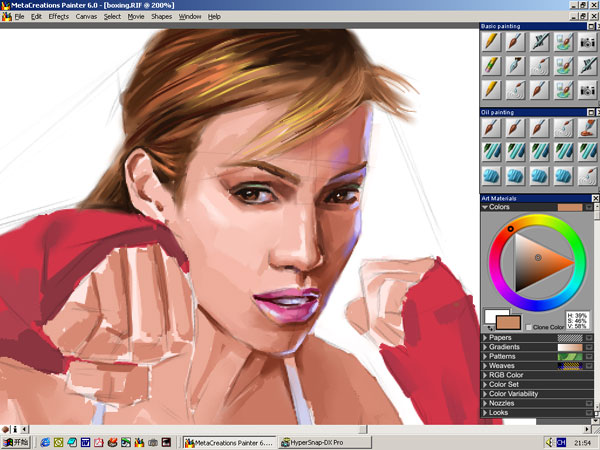Collapse the Colors section
Viewport: 600px width, 450px height.
[485, 207]
